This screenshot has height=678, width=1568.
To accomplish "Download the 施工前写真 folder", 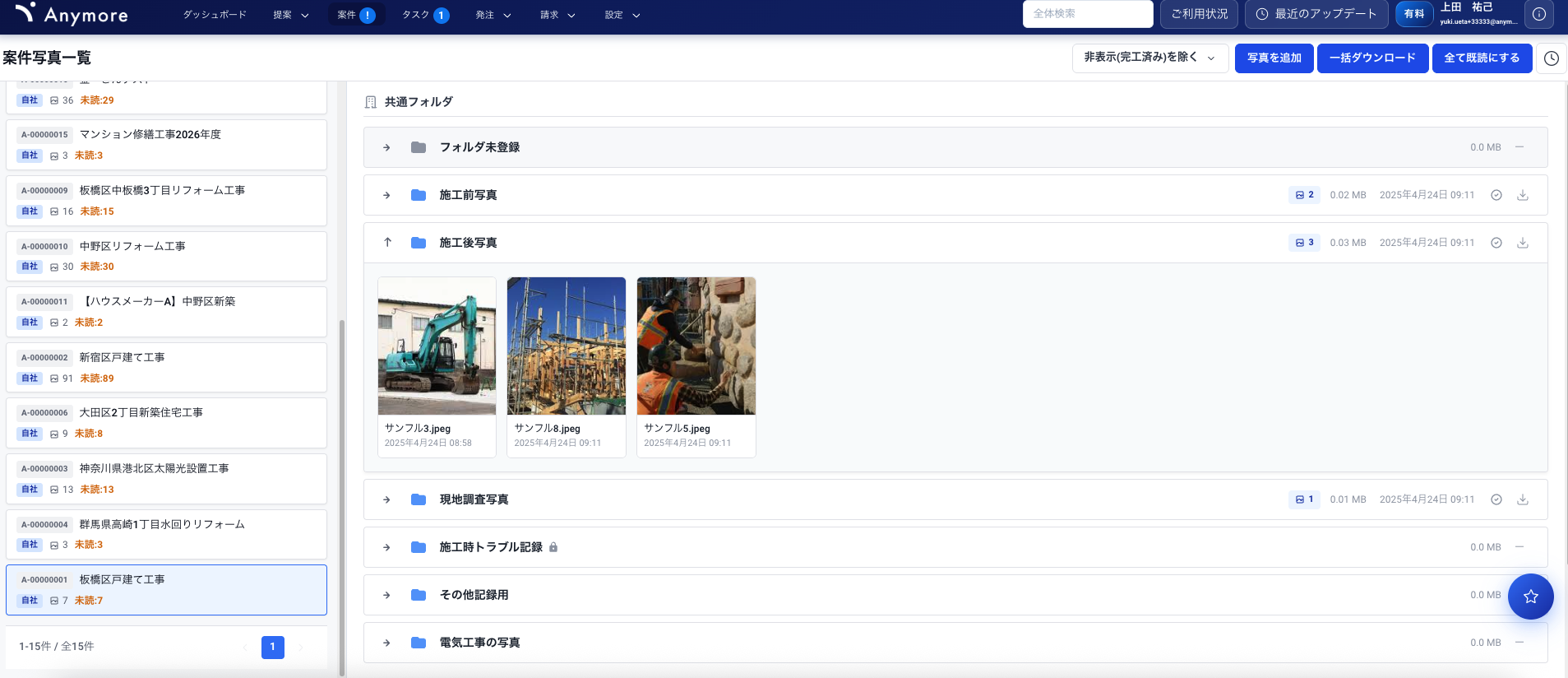I will click(1522, 195).
